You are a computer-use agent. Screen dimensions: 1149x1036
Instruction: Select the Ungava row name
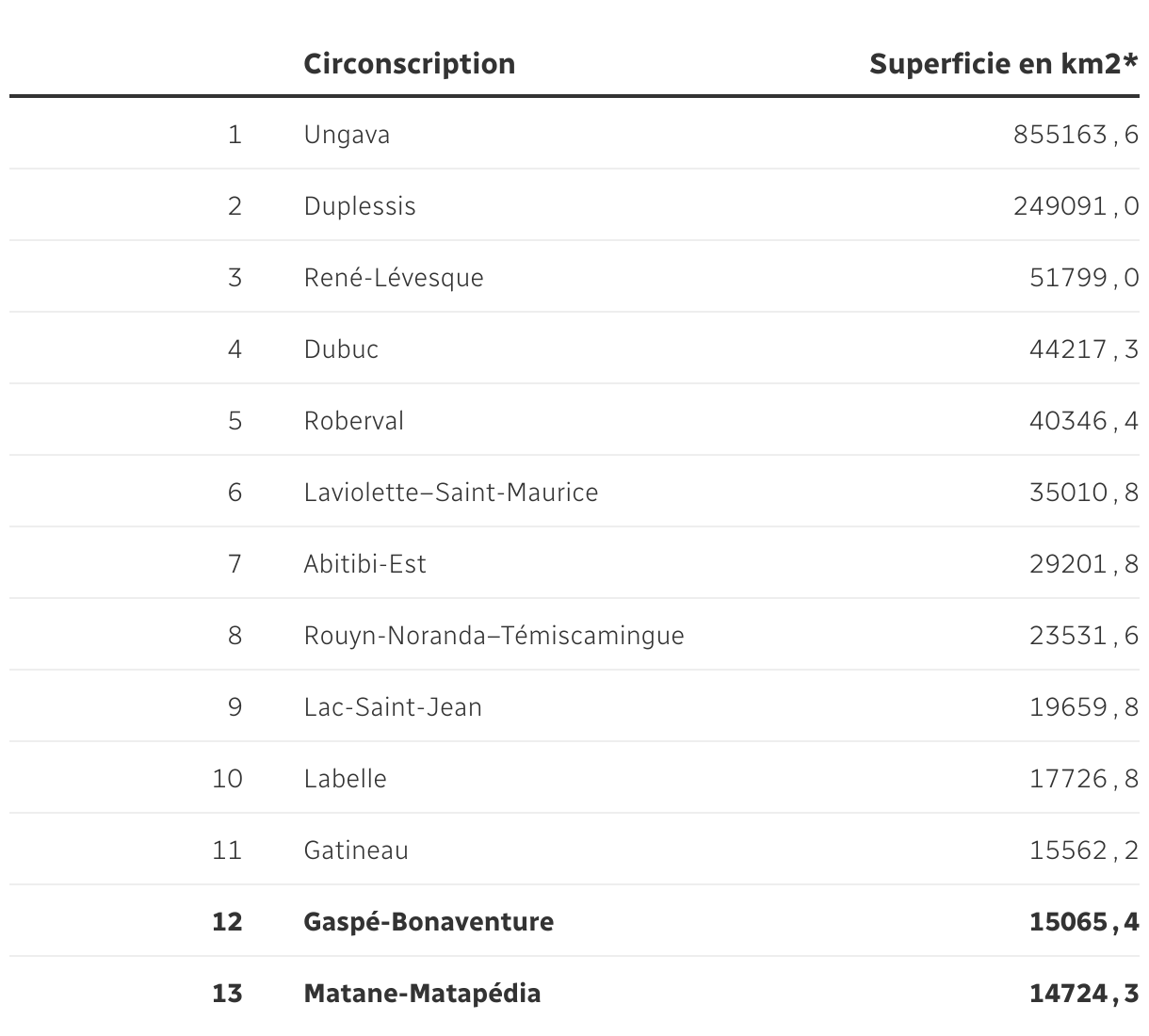click(x=347, y=135)
